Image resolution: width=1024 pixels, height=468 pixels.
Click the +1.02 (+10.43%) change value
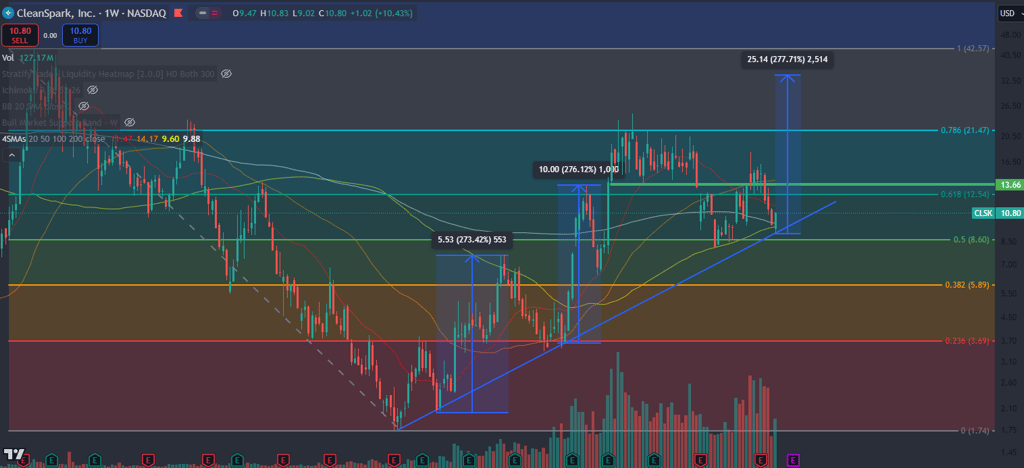tap(379, 12)
